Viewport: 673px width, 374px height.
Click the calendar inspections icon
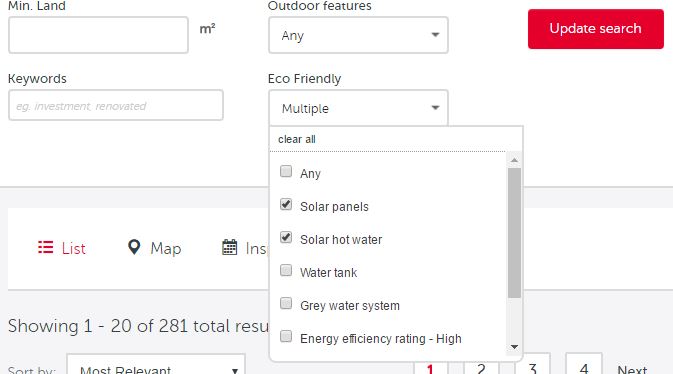pos(229,247)
